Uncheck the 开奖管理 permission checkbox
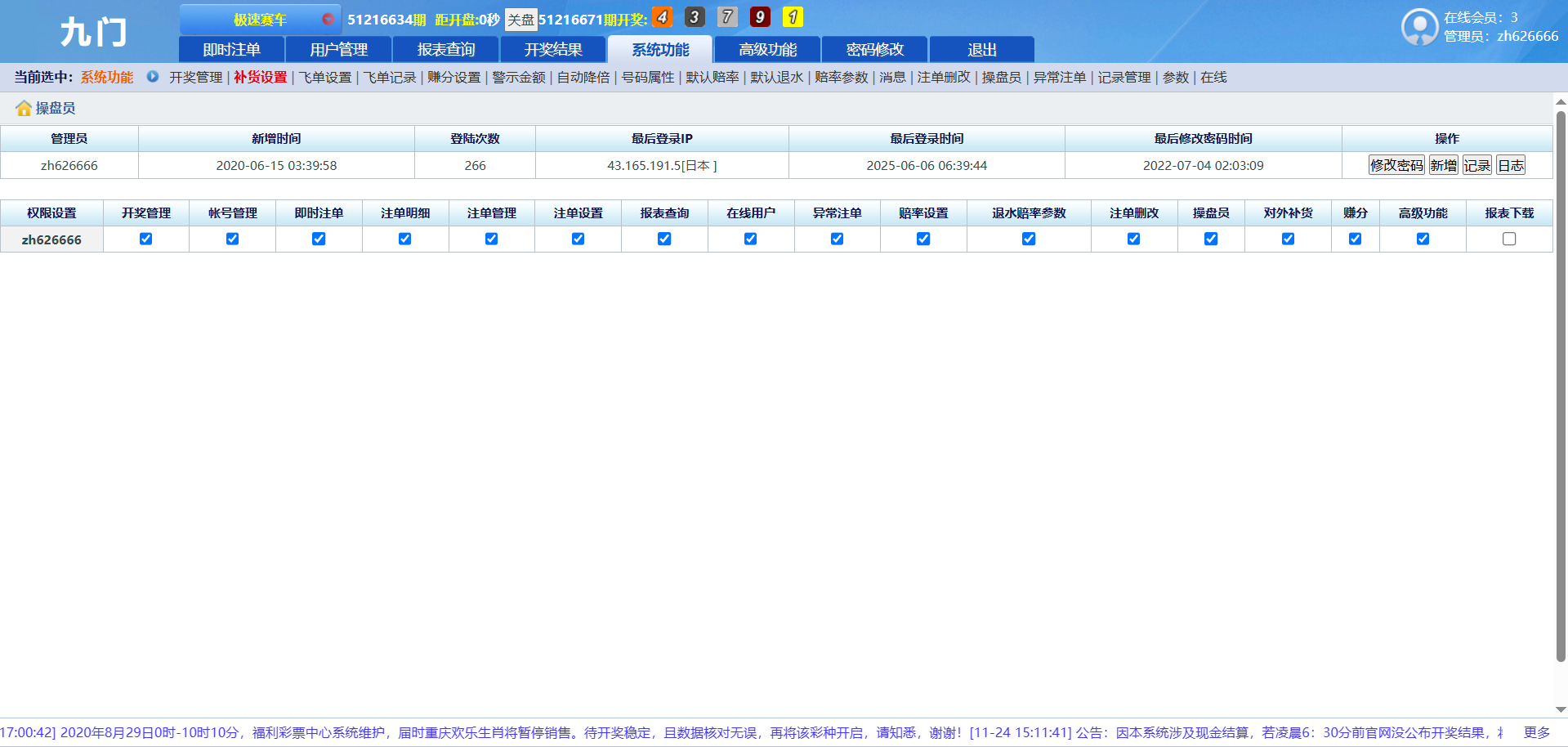Image resolution: width=1568 pixels, height=747 pixels. pyautogui.click(x=146, y=239)
